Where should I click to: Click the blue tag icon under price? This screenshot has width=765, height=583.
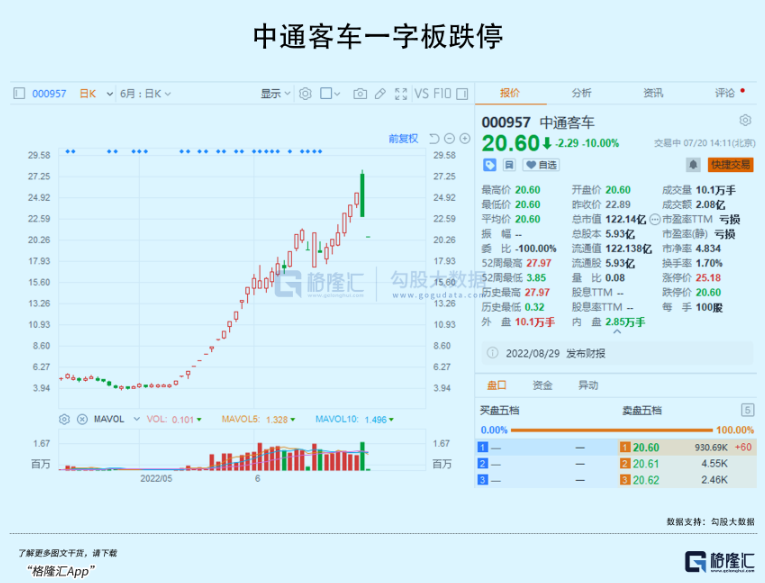(x=490, y=165)
